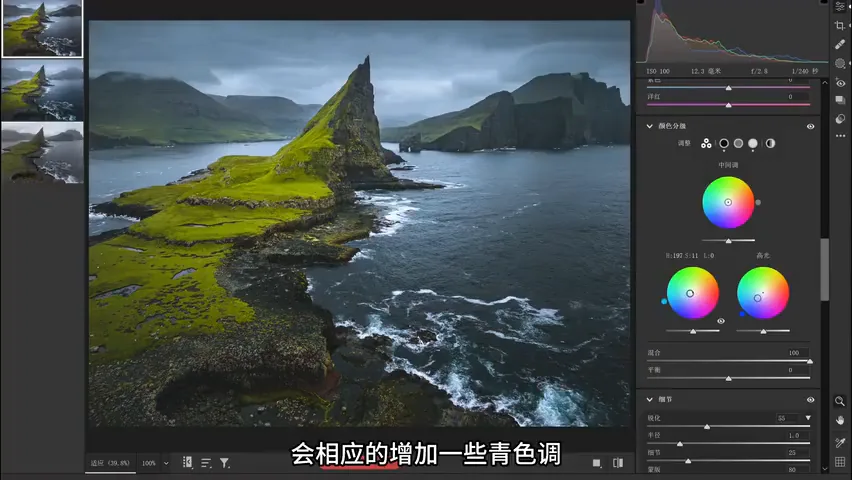Click the highlights color wheel
This screenshot has width=852, height=480.
pyautogui.click(x=763, y=293)
